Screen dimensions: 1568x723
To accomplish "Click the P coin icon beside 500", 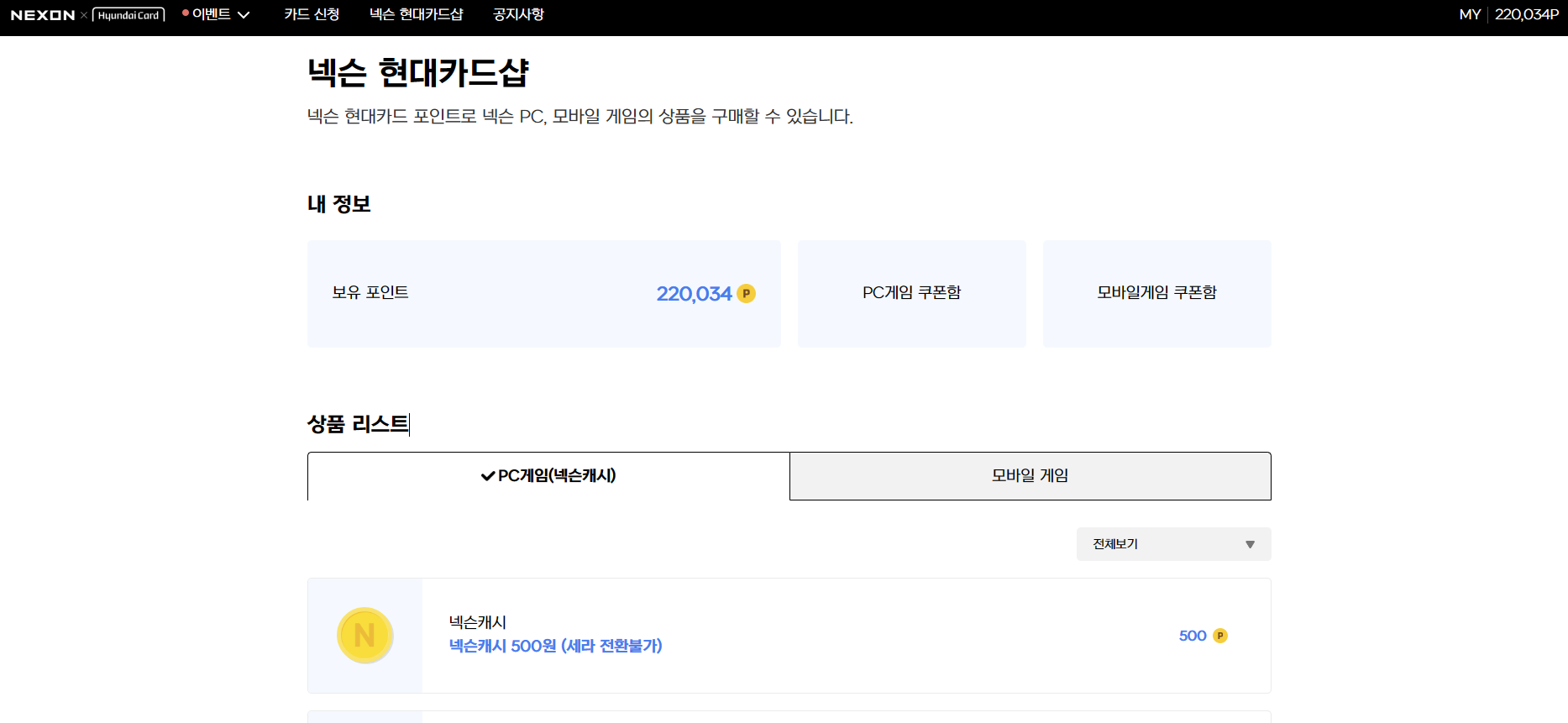I will pos(1220,636).
